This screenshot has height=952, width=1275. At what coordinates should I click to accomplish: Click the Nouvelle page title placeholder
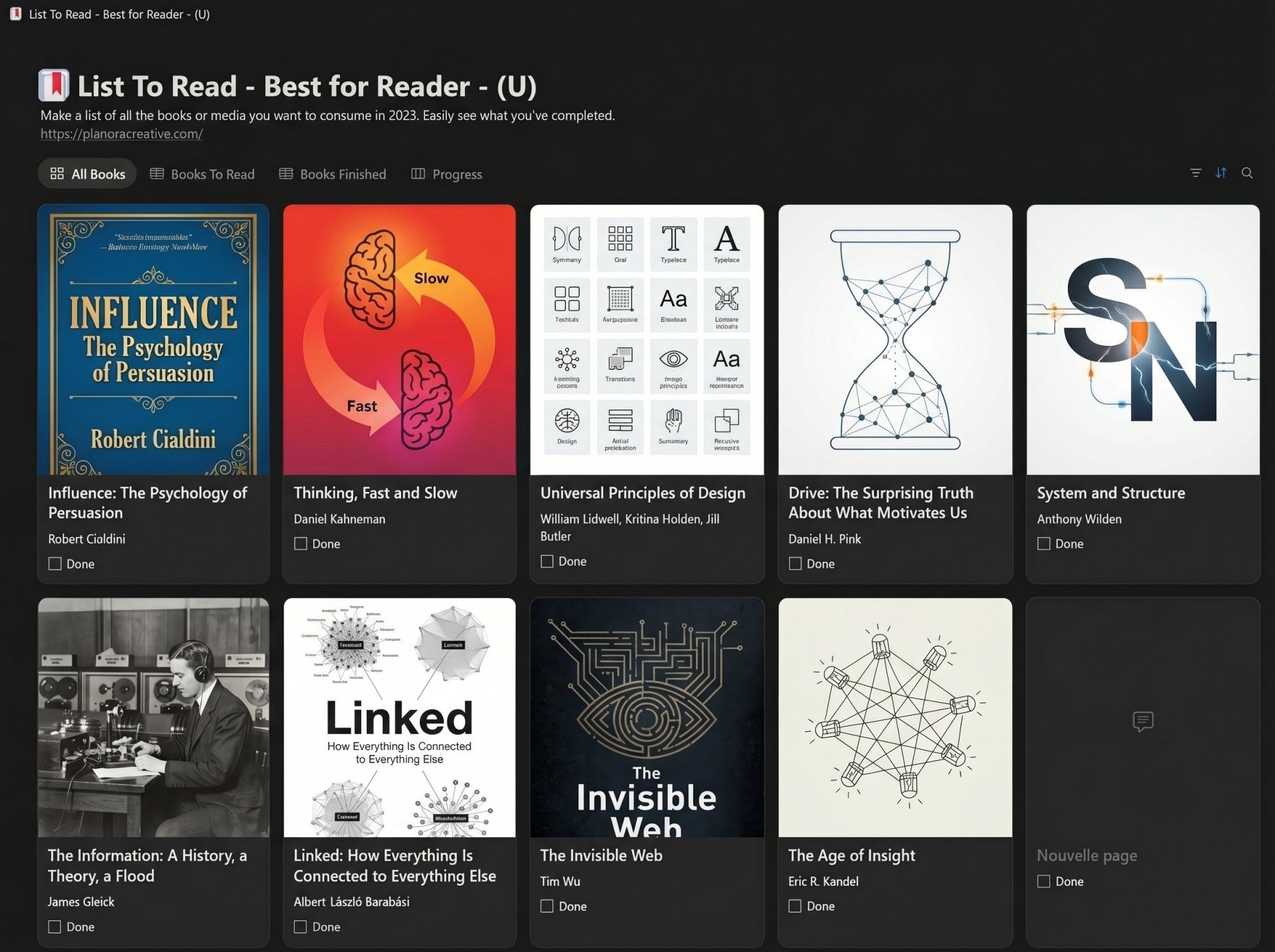pos(1086,856)
